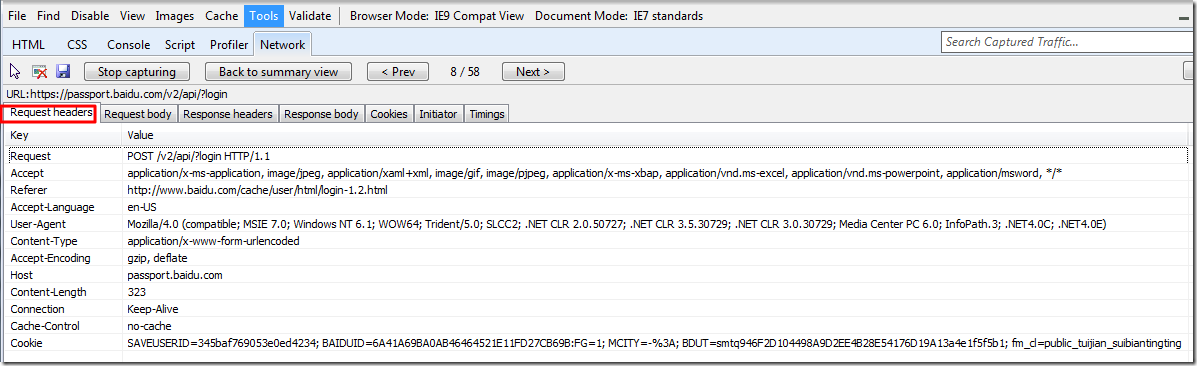Go to next request with Next
This screenshot has width=1197, height=366.
click(533, 72)
